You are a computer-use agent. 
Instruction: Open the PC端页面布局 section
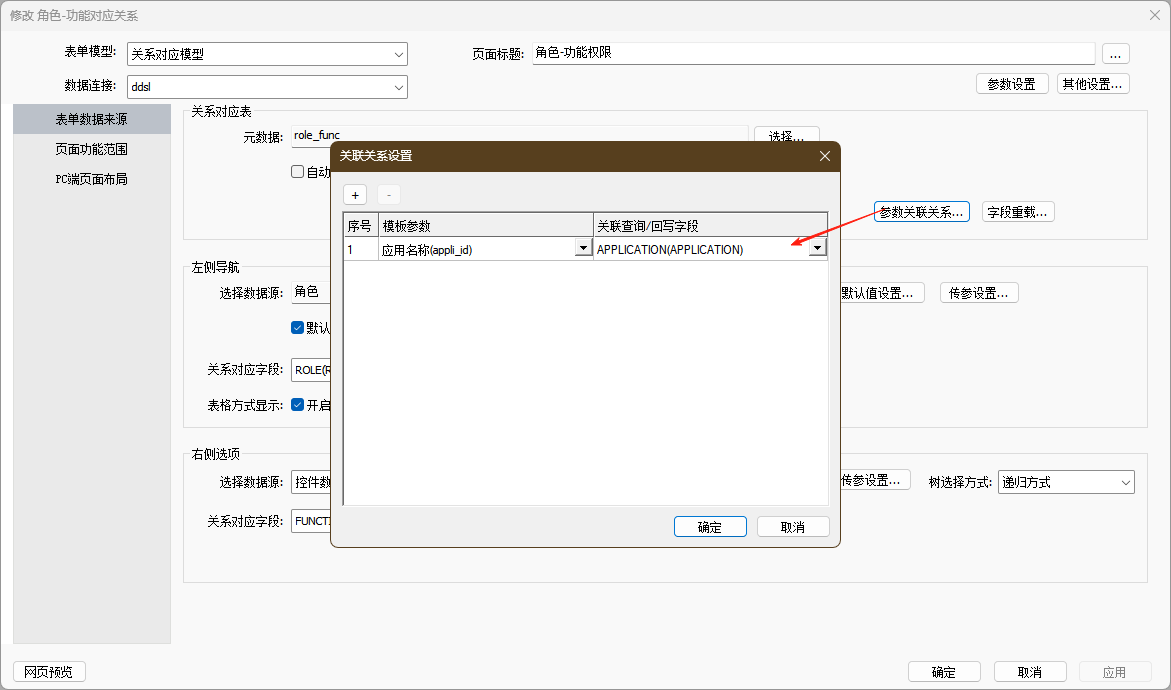91,179
